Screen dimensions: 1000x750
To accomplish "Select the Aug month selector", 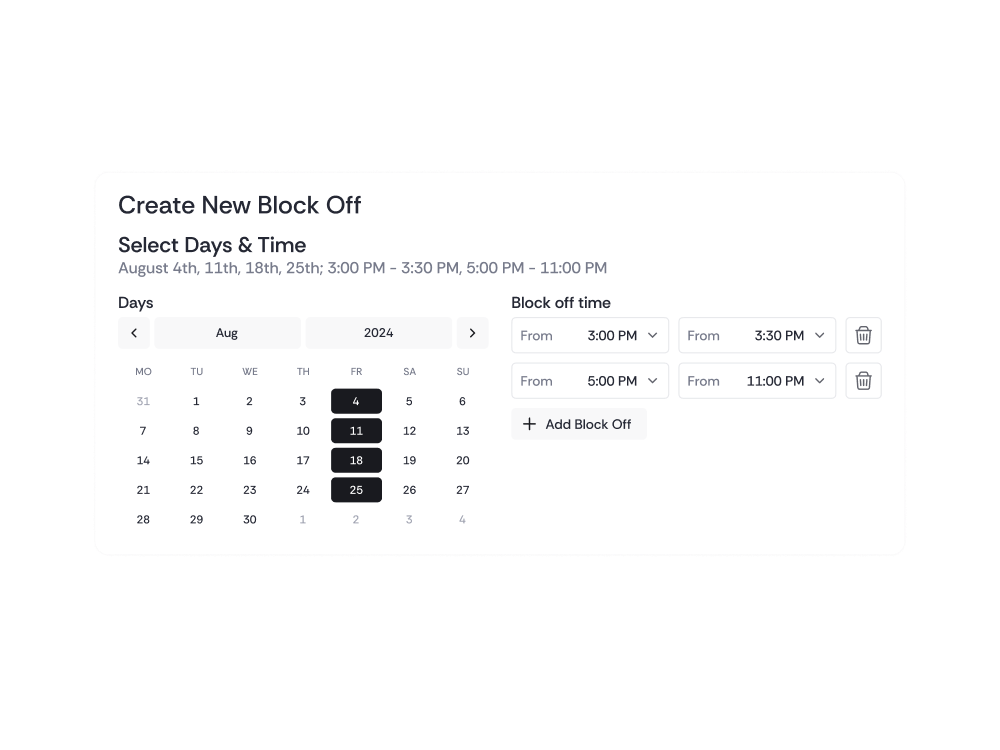I will (227, 332).
